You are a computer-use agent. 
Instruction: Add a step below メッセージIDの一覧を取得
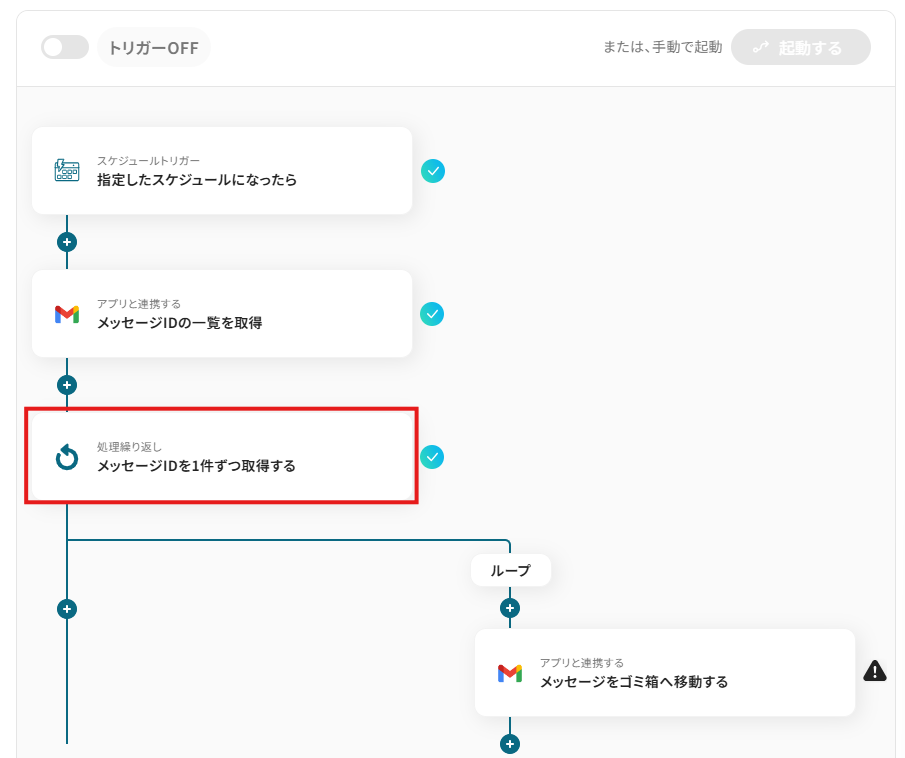point(67,385)
